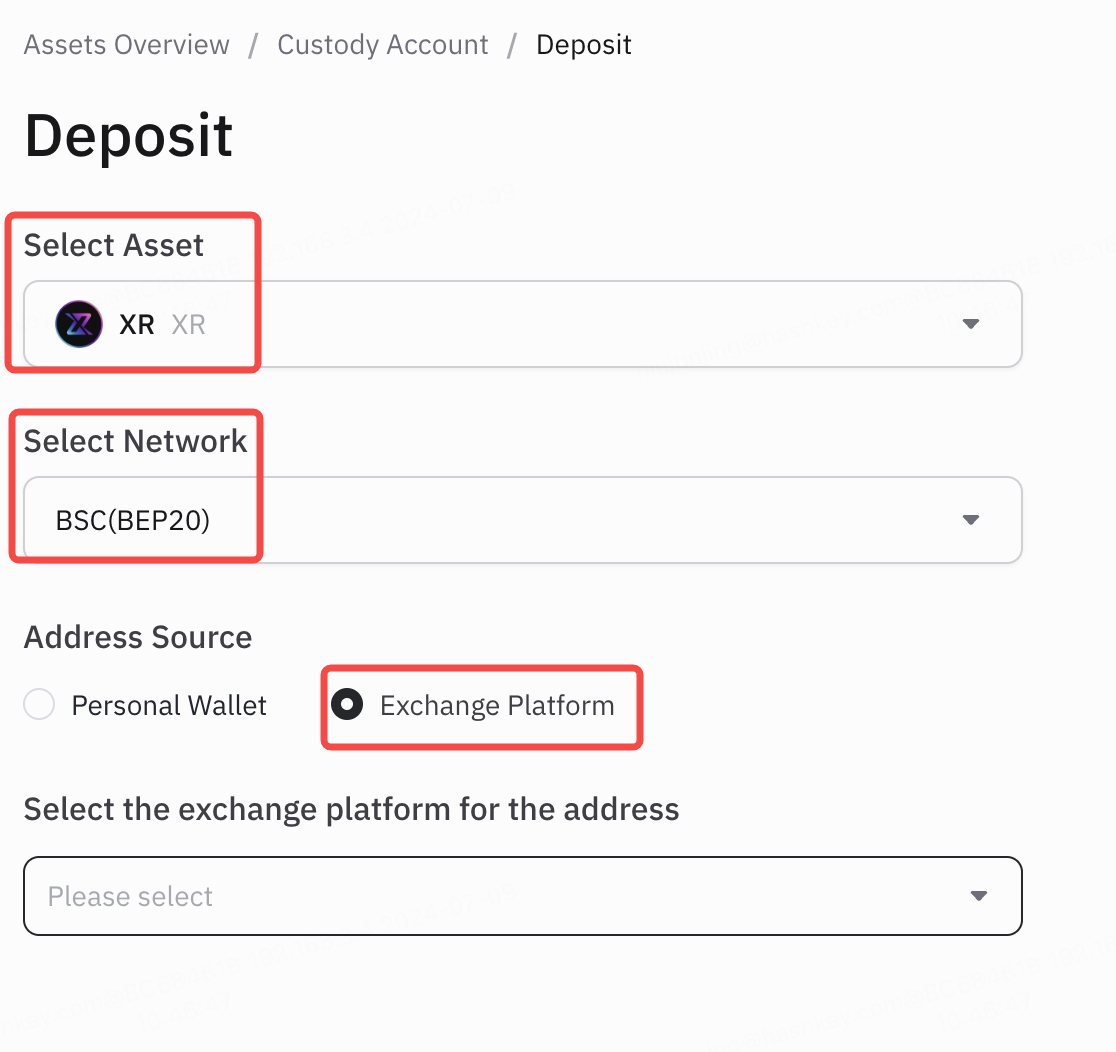Screen dimensions: 1116x1052
Task: Click the exchange platform dropdown caret icon
Action: [979, 895]
